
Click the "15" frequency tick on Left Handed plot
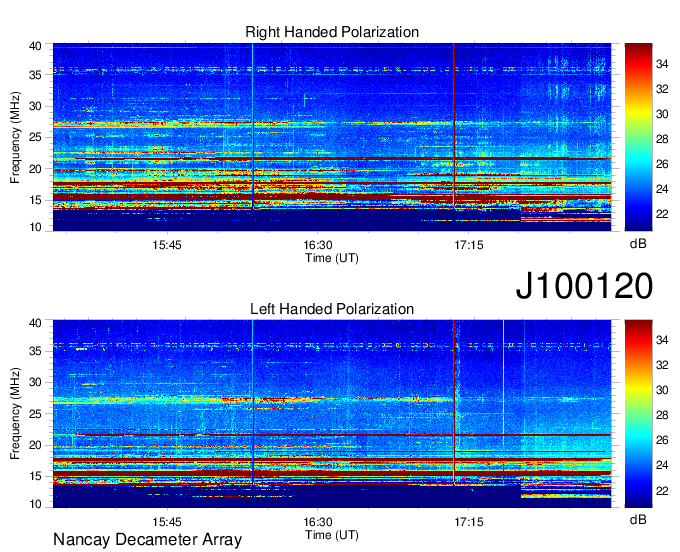pyautogui.click(x=35, y=477)
